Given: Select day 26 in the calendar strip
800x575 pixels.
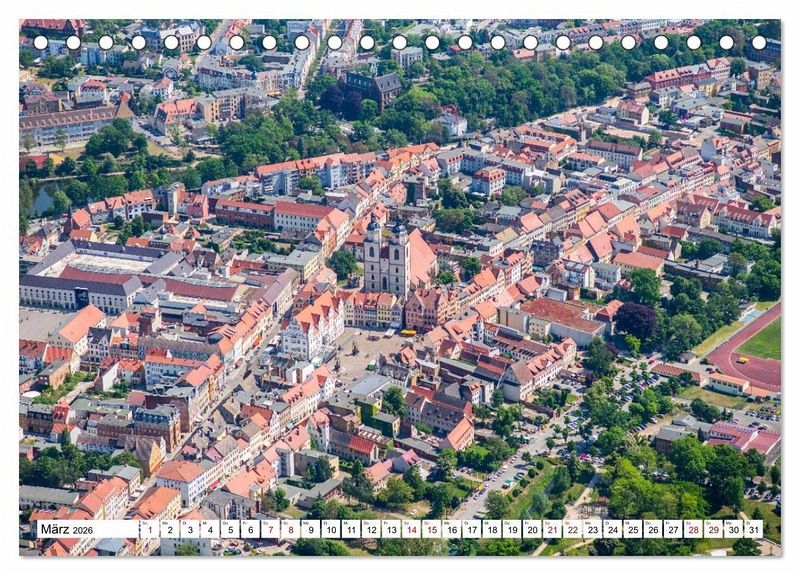Looking at the screenshot, I should click(653, 529).
